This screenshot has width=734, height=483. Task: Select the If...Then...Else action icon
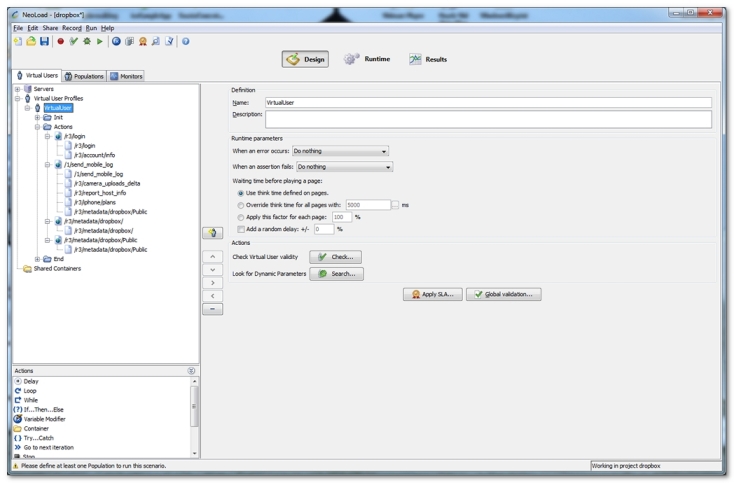pos(18,410)
